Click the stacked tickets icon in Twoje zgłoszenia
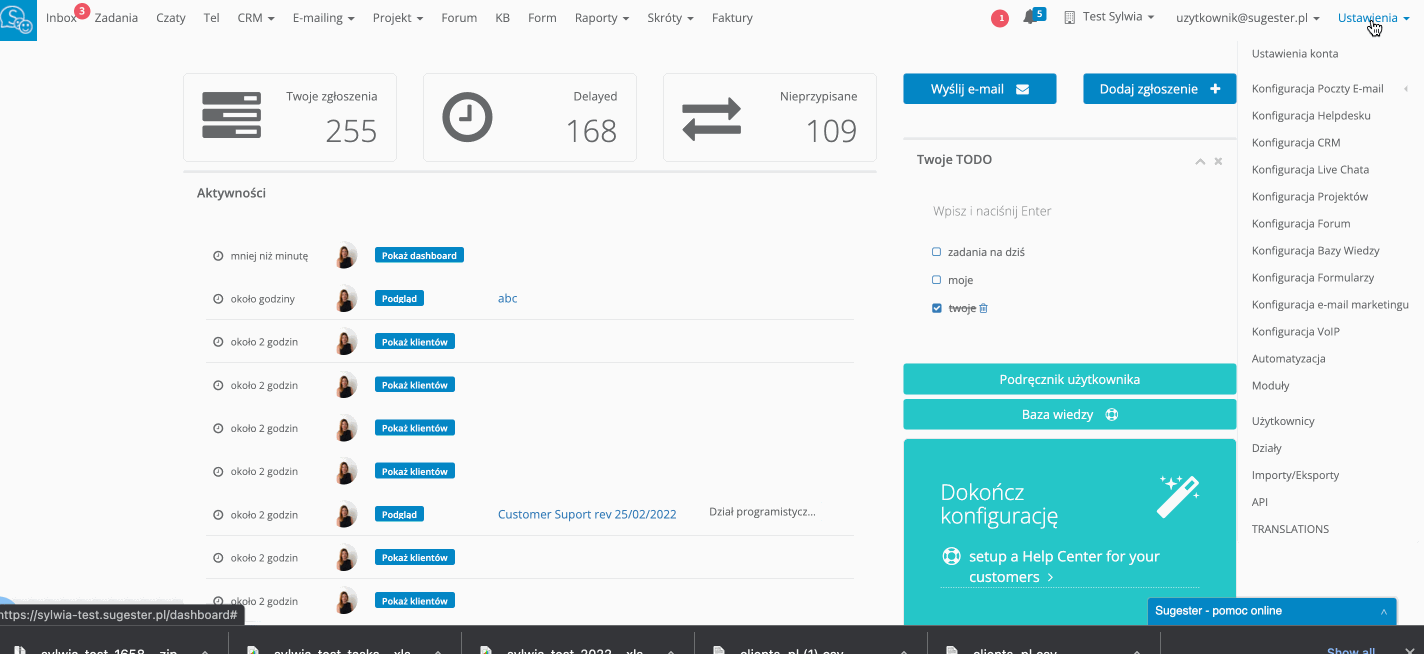Viewport: 1424px width, 654px height. point(232,116)
